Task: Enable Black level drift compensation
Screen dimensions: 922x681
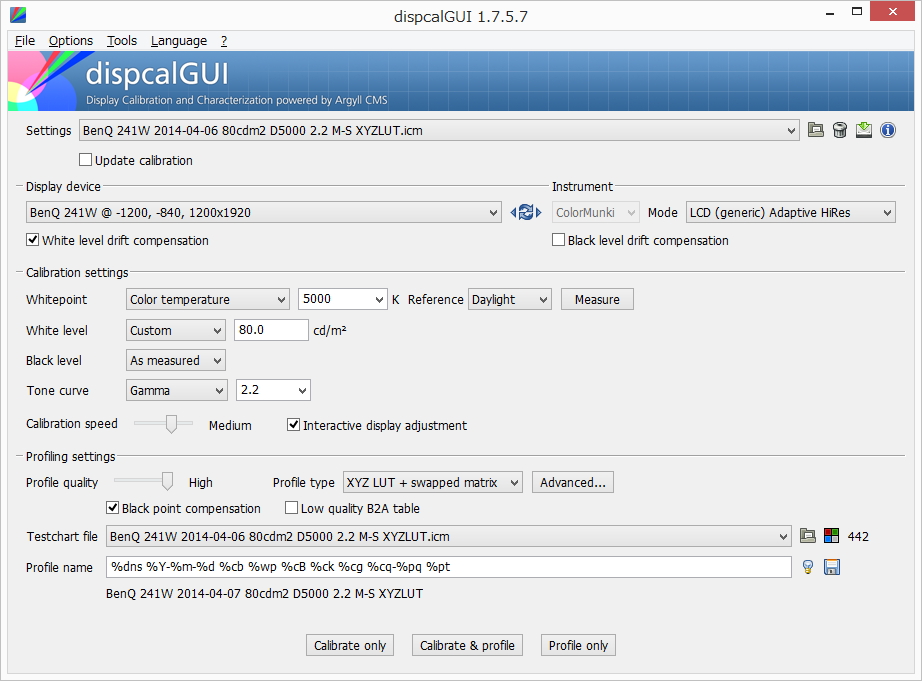Action: [x=640, y=240]
